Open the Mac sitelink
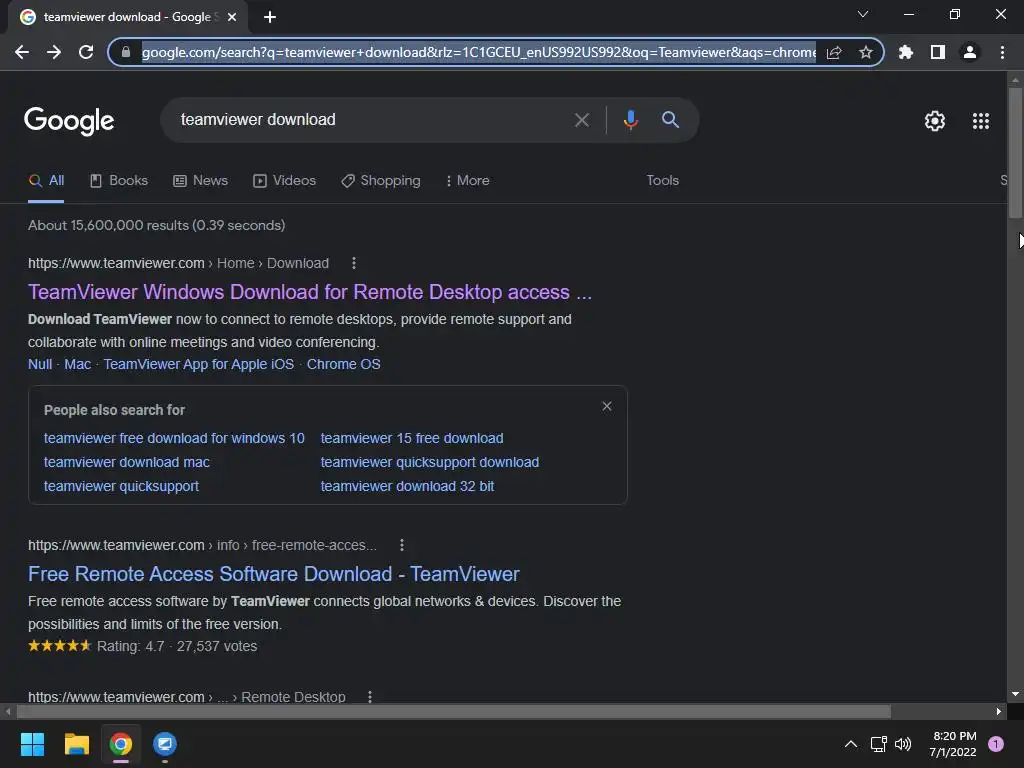This screenshot has height=768, width=1024. pyautogui.click(x=77, y=364)
